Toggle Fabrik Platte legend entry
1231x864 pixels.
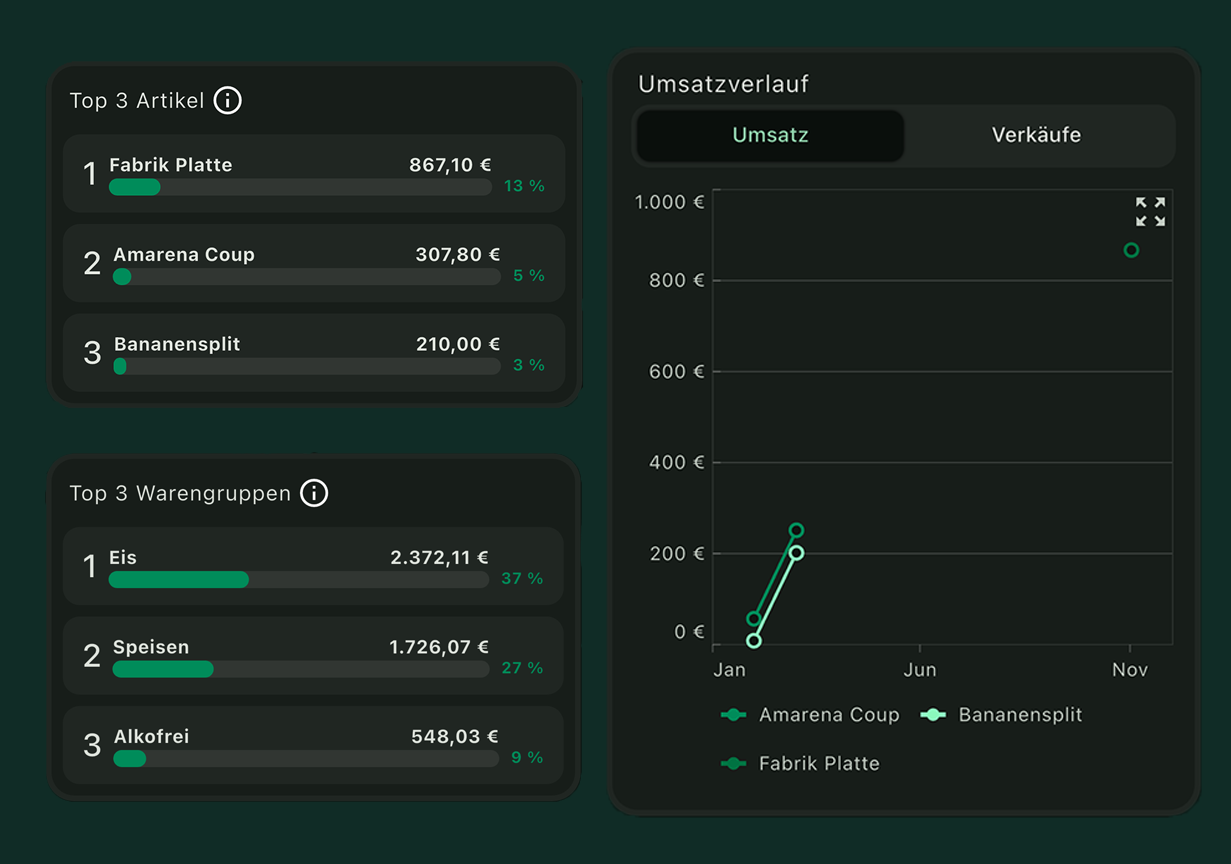coord(800,764)
